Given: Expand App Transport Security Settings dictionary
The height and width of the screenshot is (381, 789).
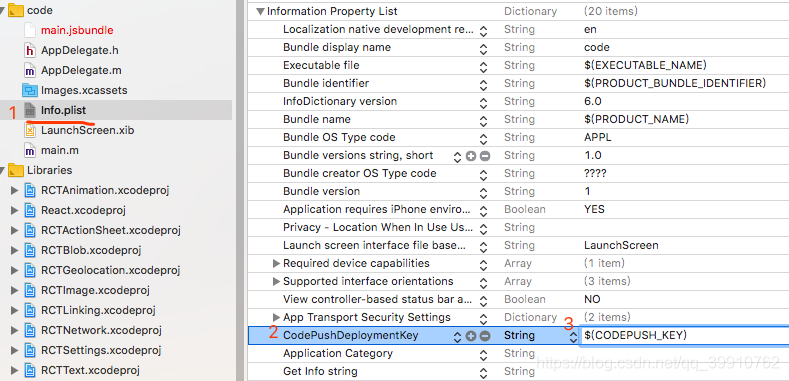Looking at the screenshot, I should pos(276,317).
